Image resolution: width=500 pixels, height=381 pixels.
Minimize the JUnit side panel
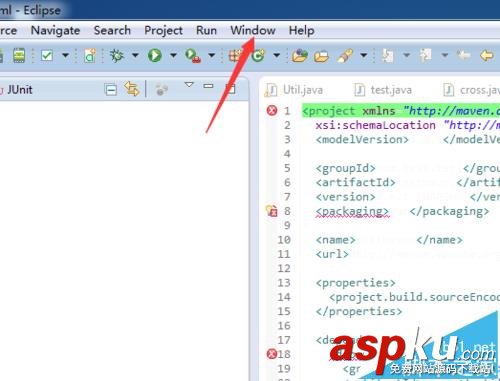point(208,86)
